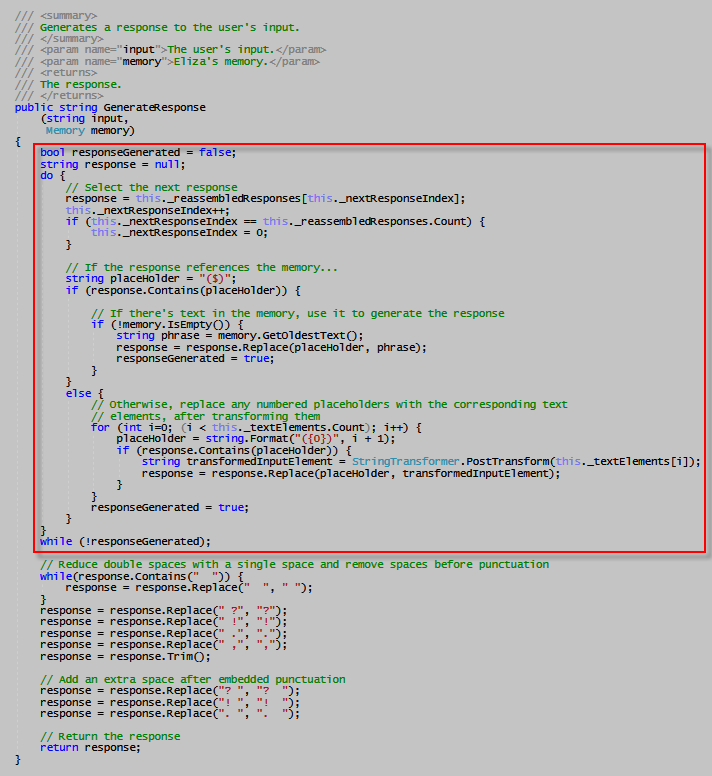Click the Memory type in the parameter list
The width and height of the screenshot is (712, 776).
click(x=65, y=131)
